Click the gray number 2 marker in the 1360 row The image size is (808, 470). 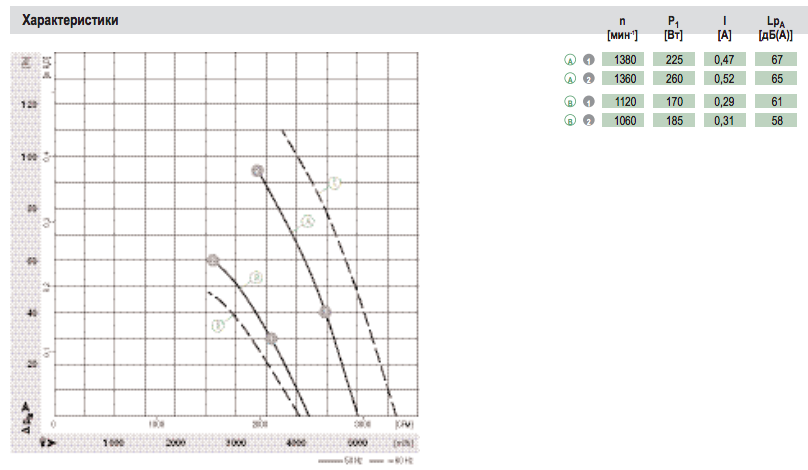coord(589,79)
